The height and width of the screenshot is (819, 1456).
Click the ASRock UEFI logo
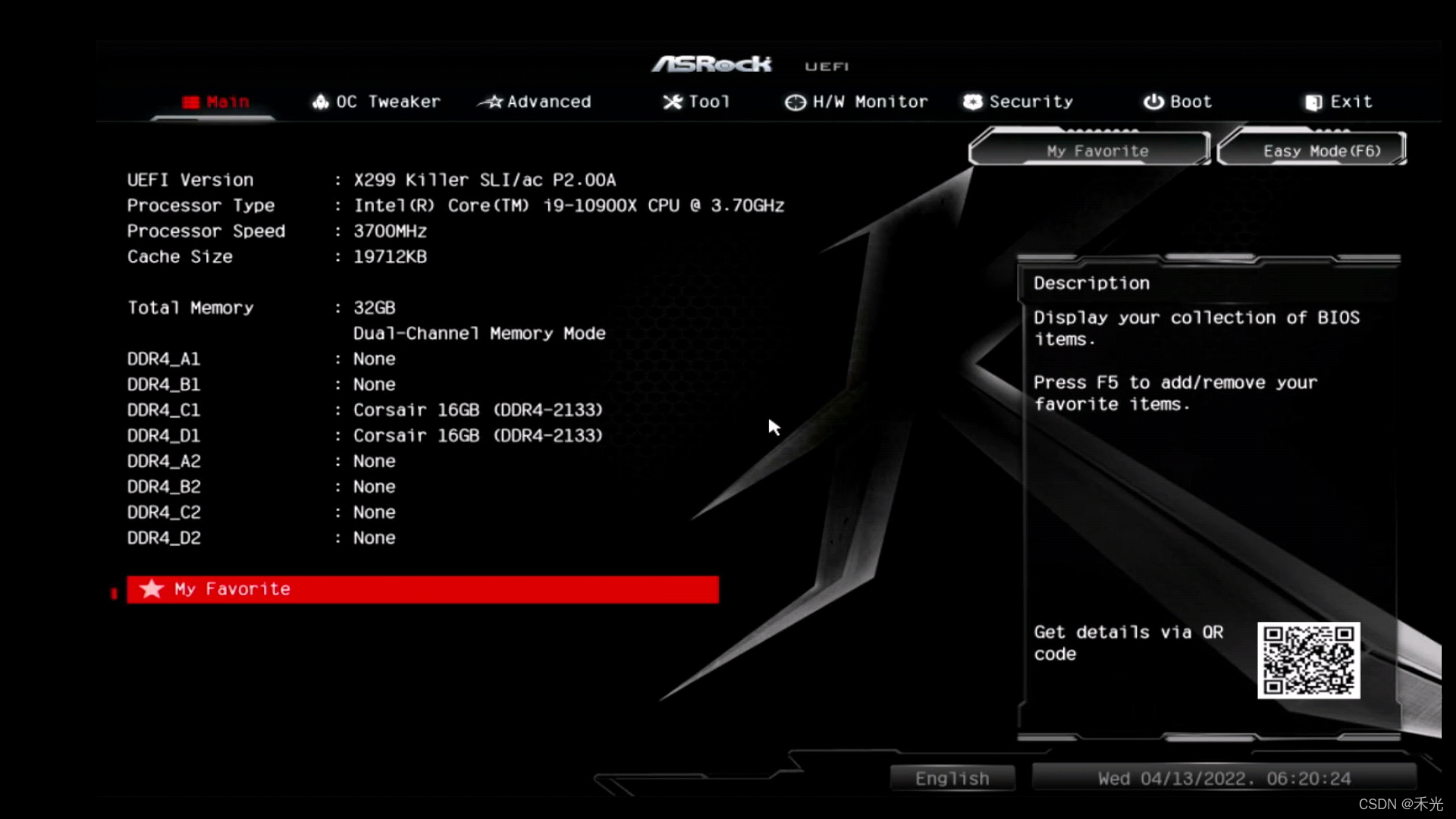pyautogui.click(x=750, y=65)
